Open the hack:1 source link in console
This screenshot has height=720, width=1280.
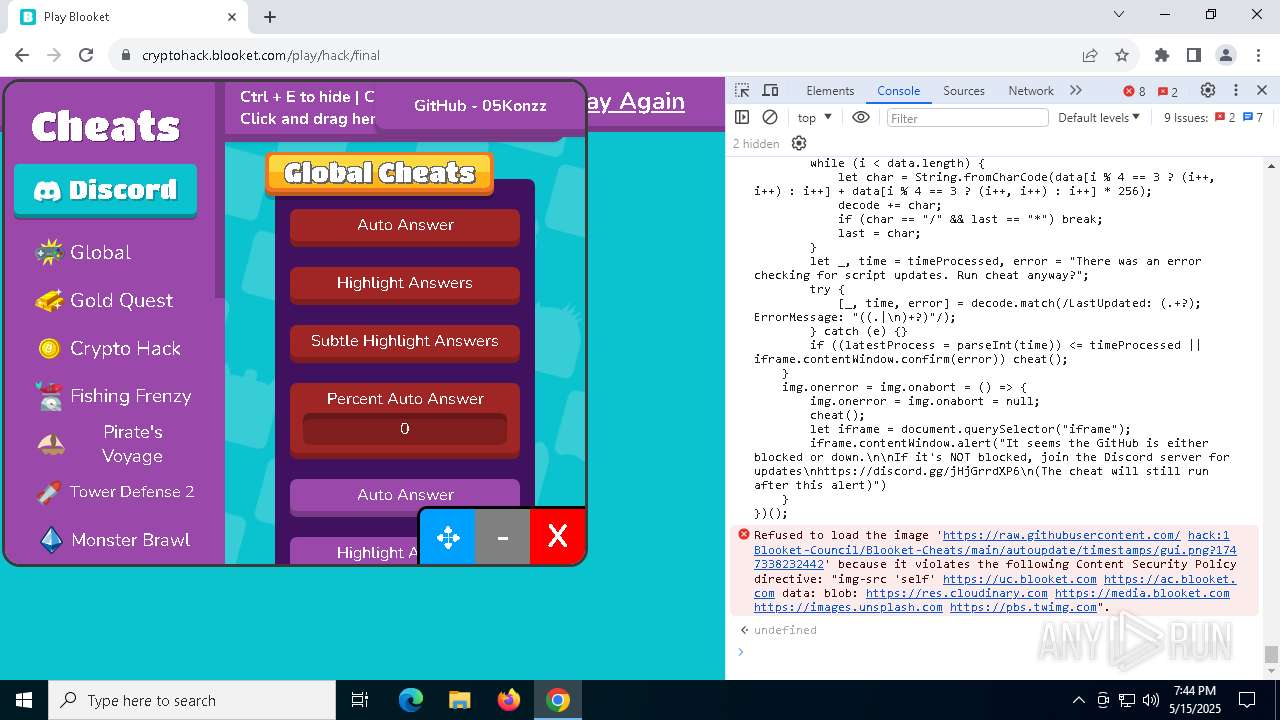(1208, 535)
